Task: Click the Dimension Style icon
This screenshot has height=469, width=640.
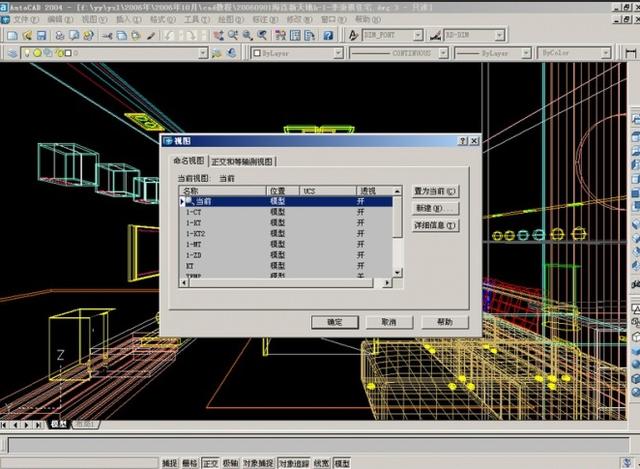Action: 435,36
